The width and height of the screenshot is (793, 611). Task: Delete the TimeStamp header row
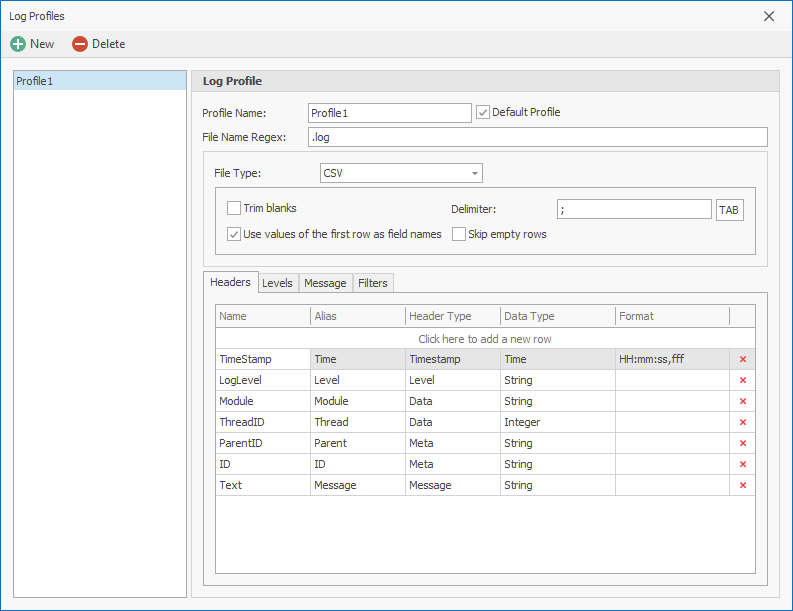click(742, 359)
